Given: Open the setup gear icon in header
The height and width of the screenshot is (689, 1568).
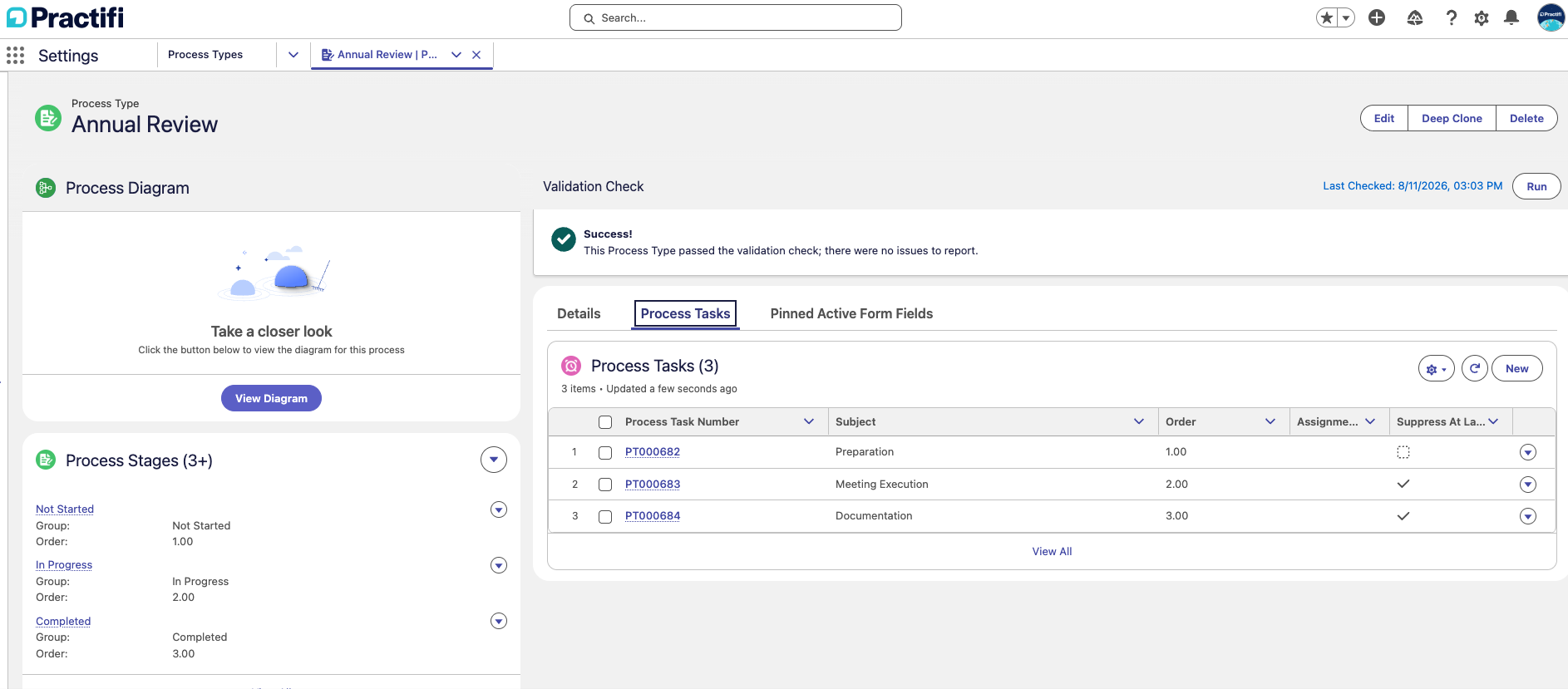Looking at the screenshot, I should 1482,17.
